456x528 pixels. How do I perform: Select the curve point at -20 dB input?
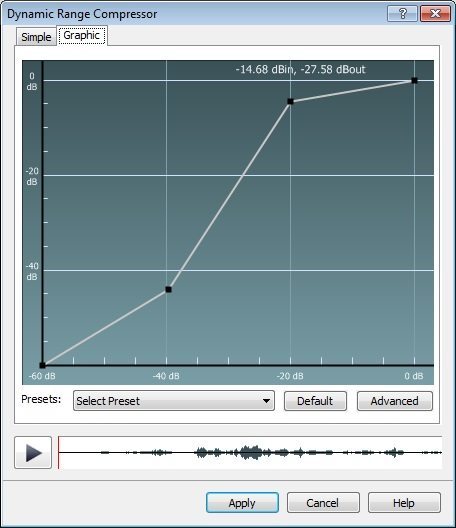click(x=291, y=101)
